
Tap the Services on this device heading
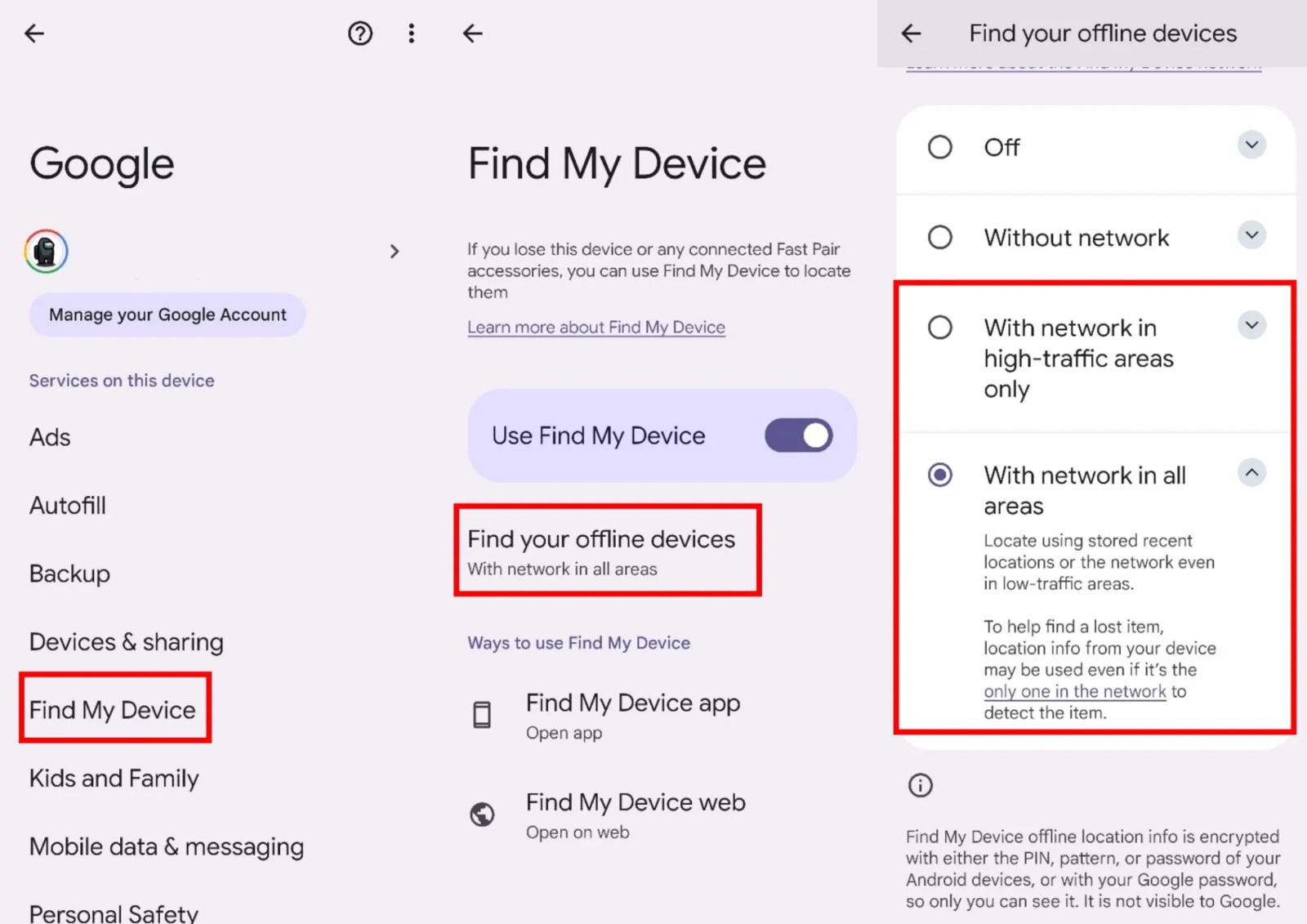pyautogui.click(x=122, y=381)
